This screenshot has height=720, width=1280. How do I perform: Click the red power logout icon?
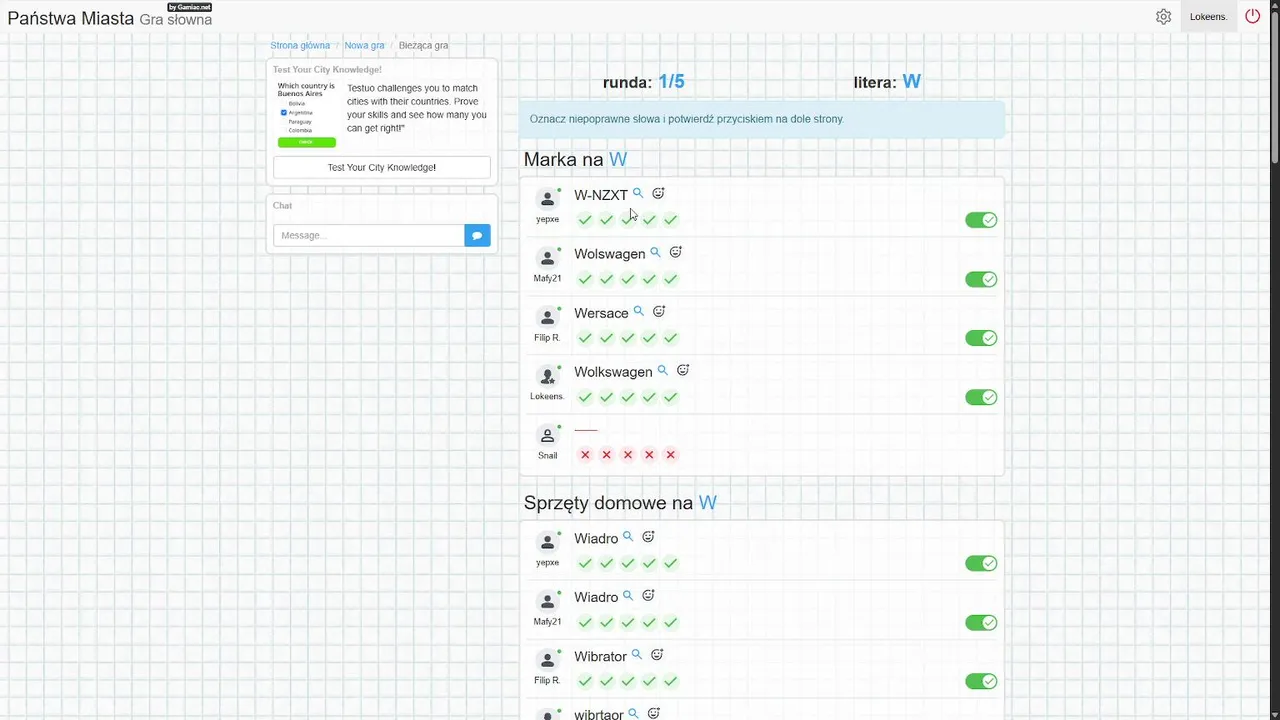tap(1253, 16)
